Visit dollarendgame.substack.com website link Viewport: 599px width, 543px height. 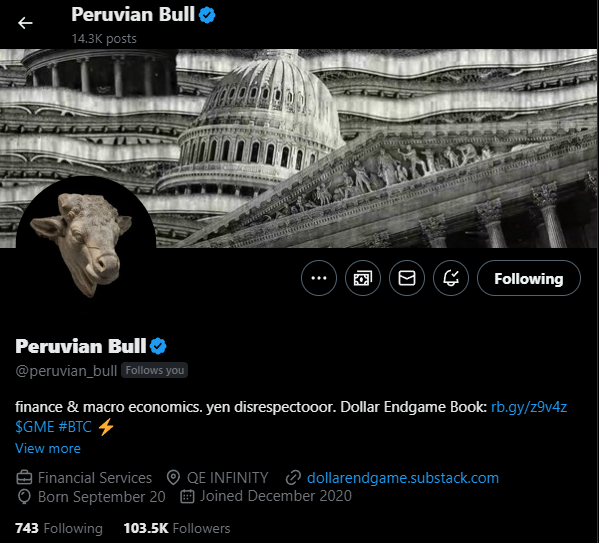[403, 478]
